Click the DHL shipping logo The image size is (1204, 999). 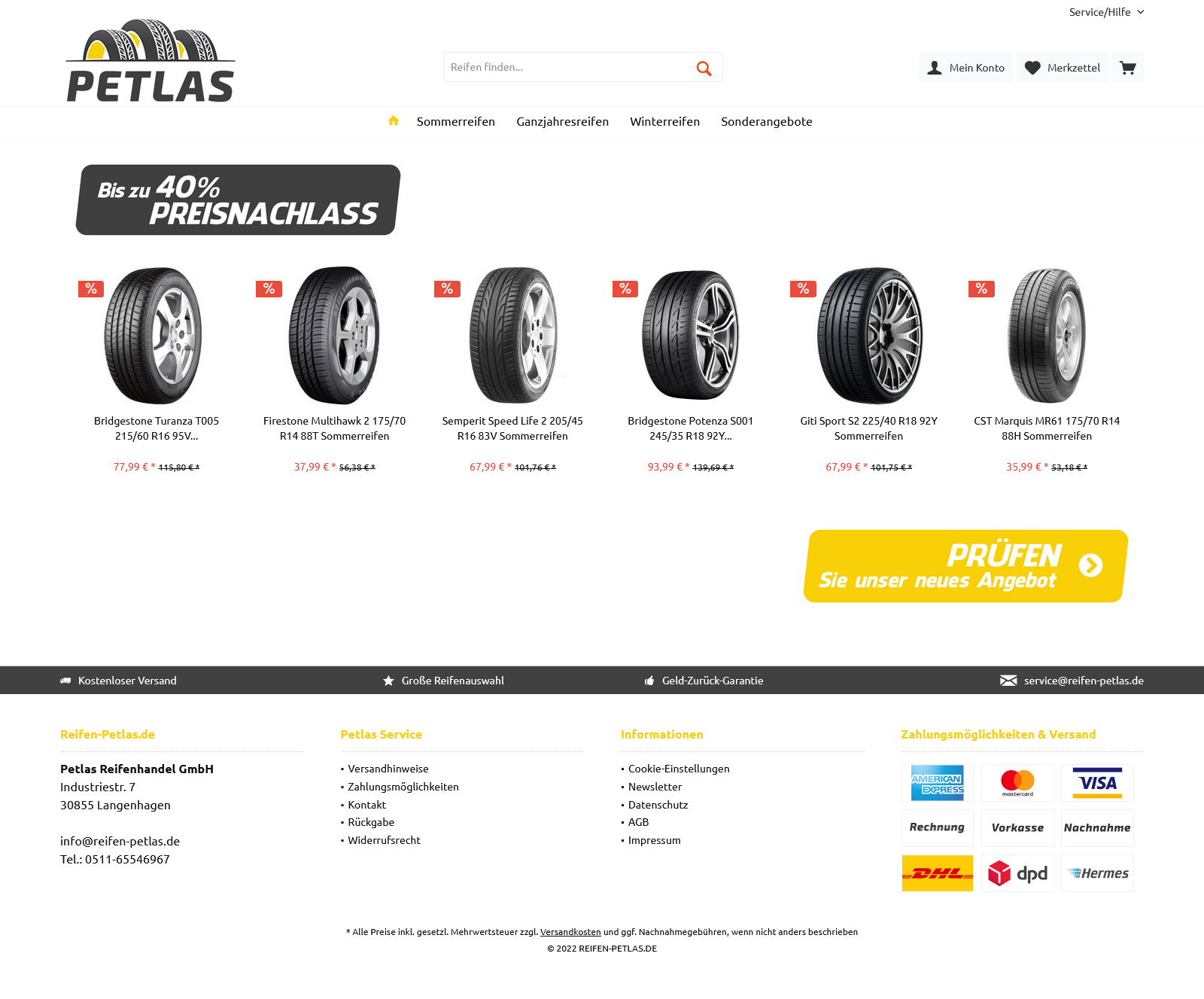[937, 873]
